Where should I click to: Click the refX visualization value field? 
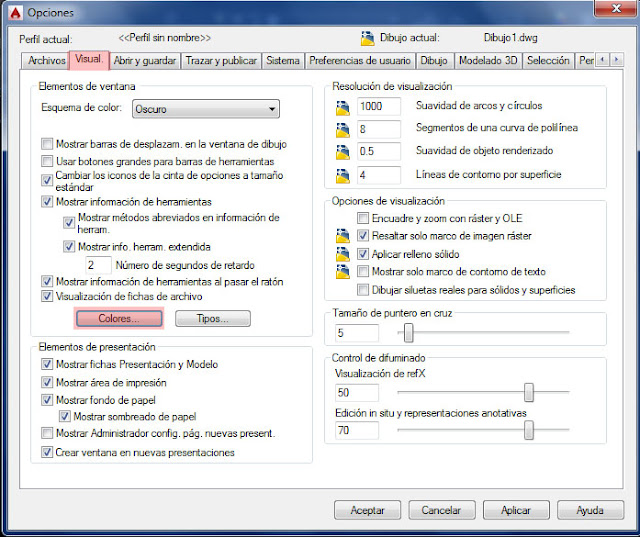[357, 393]
